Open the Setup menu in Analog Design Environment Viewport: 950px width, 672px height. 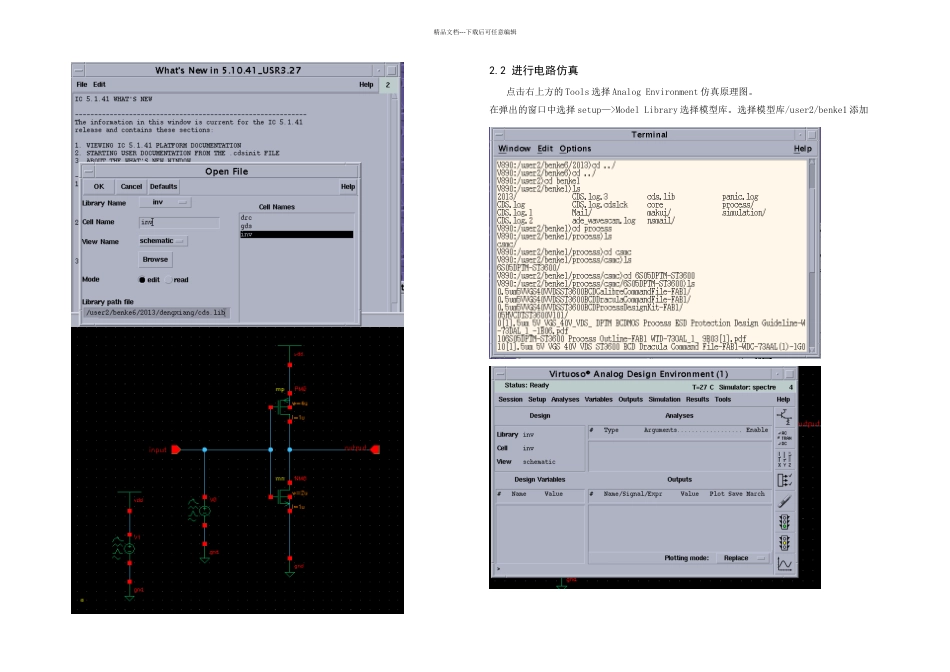click(x=537, y=399)
